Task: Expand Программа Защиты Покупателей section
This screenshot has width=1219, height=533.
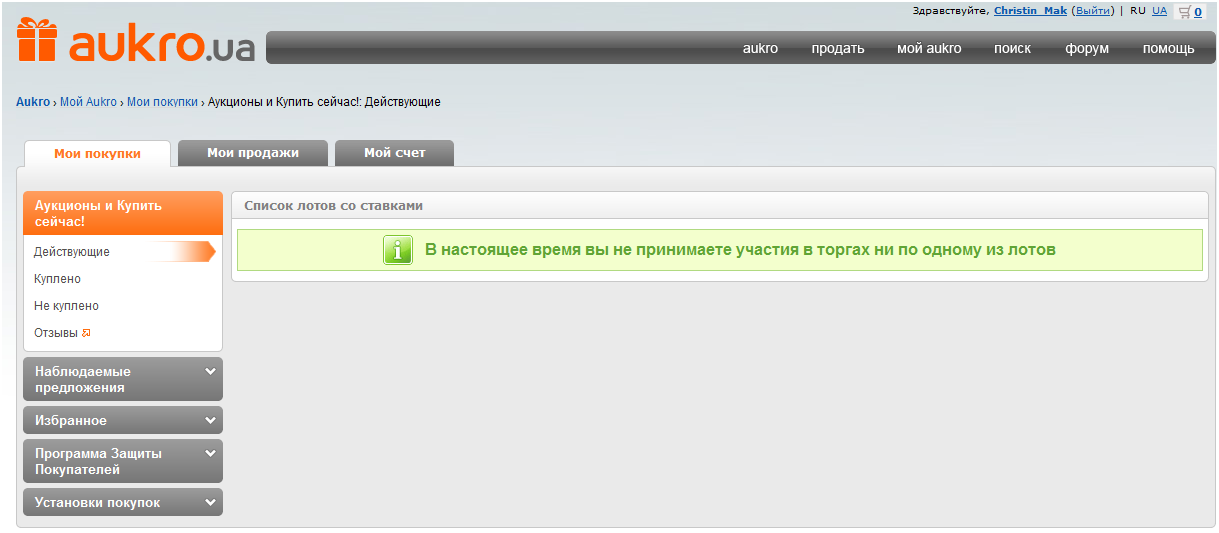Action: pyautogui.click(x=123, y=461)
